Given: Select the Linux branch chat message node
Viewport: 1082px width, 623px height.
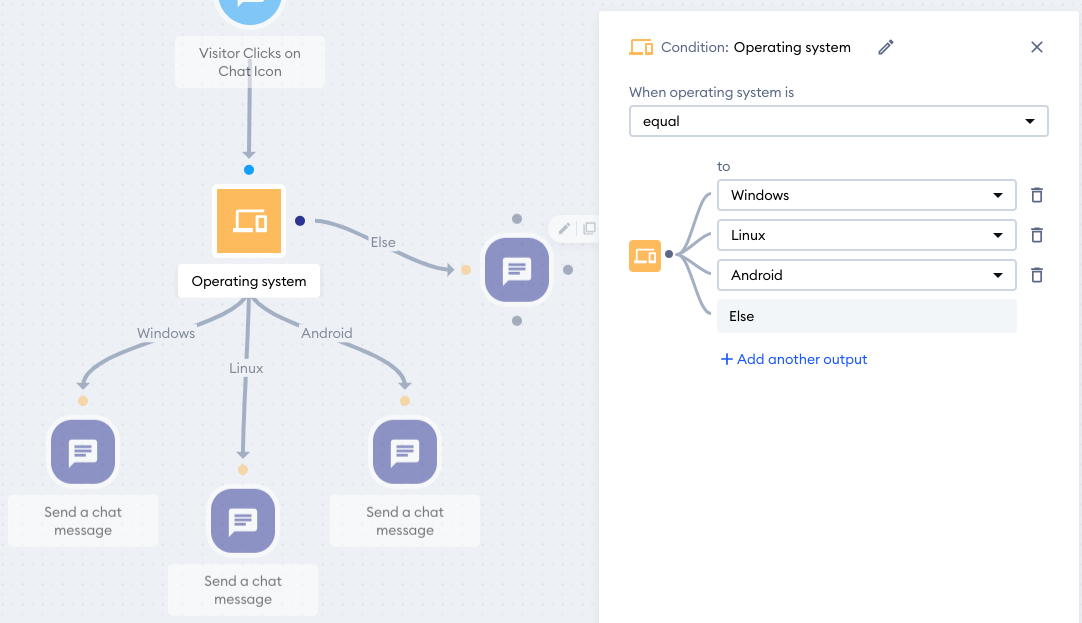Looking at the screenshot, I should point(243,521).
